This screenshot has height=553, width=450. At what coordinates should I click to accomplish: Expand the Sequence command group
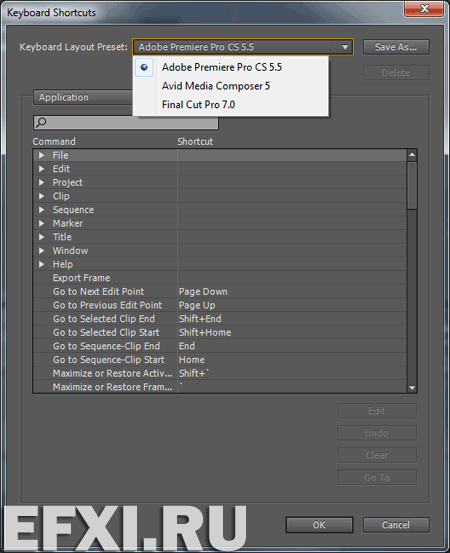pos(42,210)
